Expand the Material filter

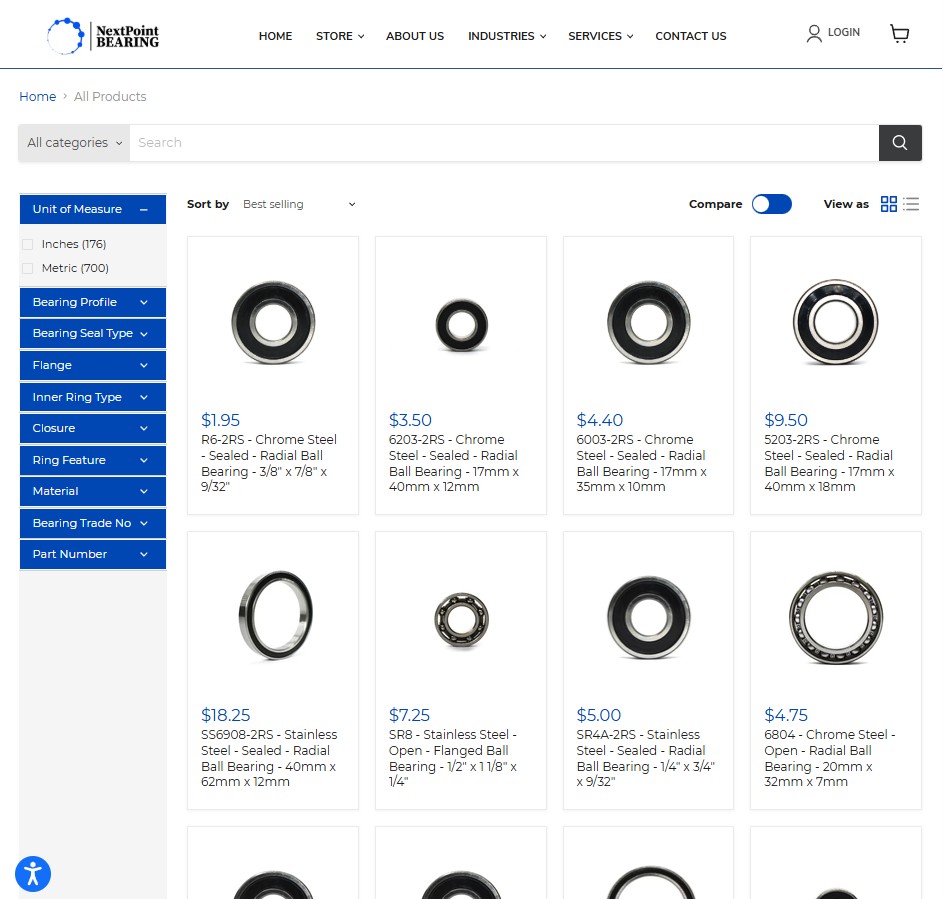point(93,491)
